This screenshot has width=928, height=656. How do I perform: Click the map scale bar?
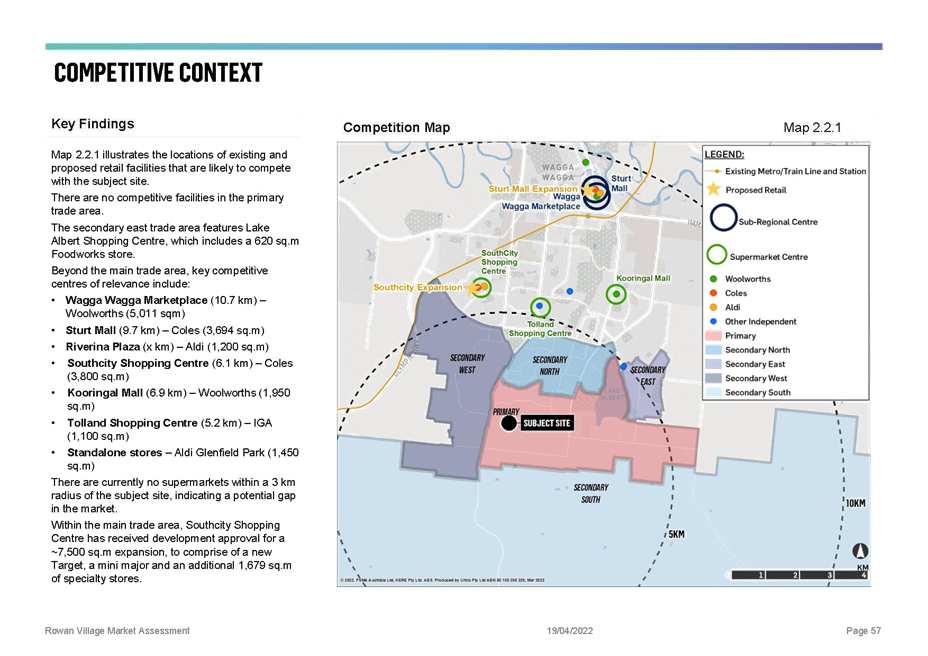800,574
